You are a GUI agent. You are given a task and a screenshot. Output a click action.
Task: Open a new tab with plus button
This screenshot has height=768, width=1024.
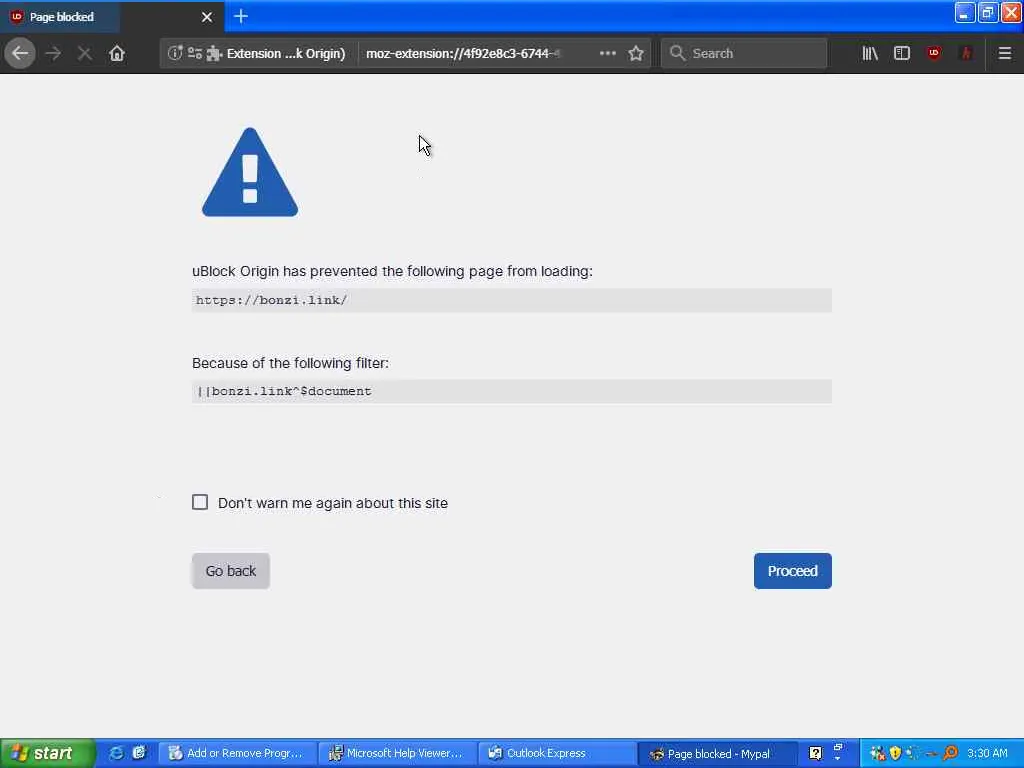tap(240, 16)
